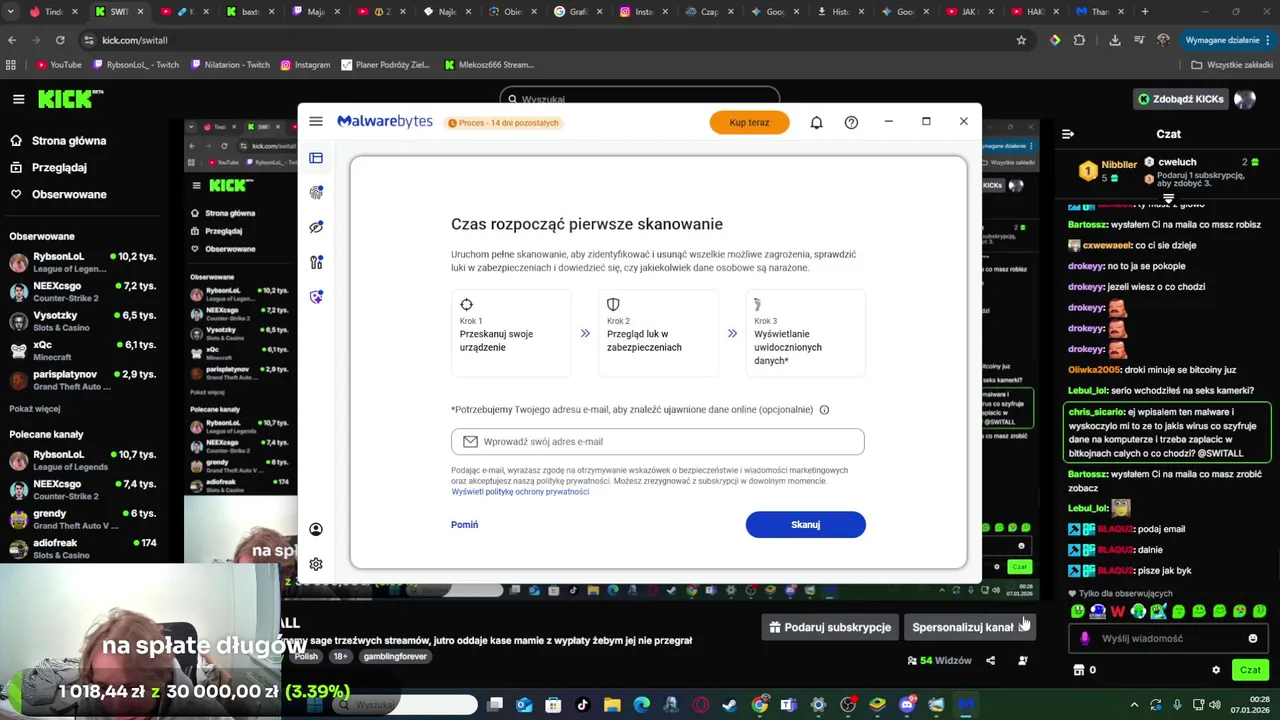The width and height of the screenshot is (1280, 720).
Task: Click the info icon next to opcjonalnie
Action: (824, 410)
